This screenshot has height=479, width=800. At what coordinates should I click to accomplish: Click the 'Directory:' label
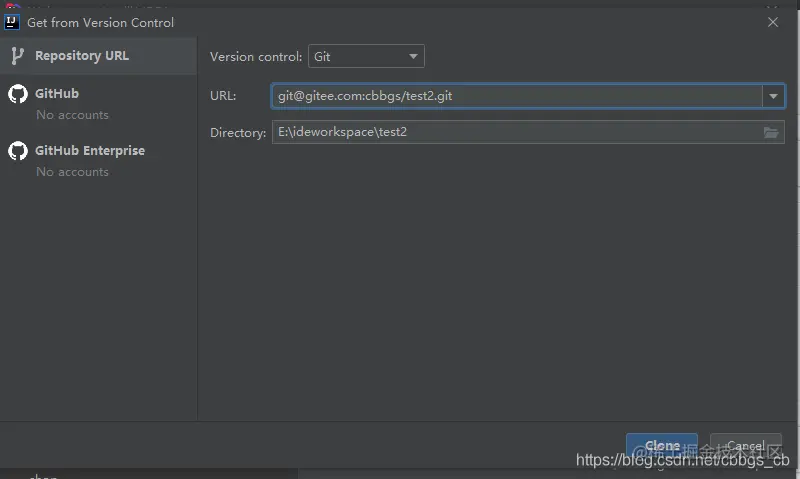click(238, 133)
